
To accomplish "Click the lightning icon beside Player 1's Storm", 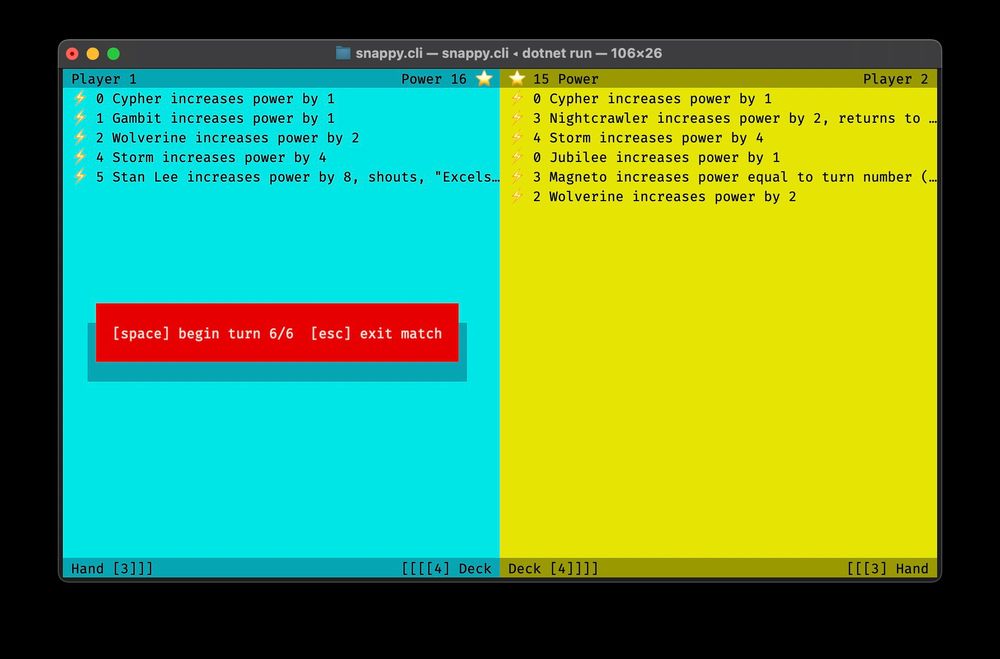I will point(80,157).
